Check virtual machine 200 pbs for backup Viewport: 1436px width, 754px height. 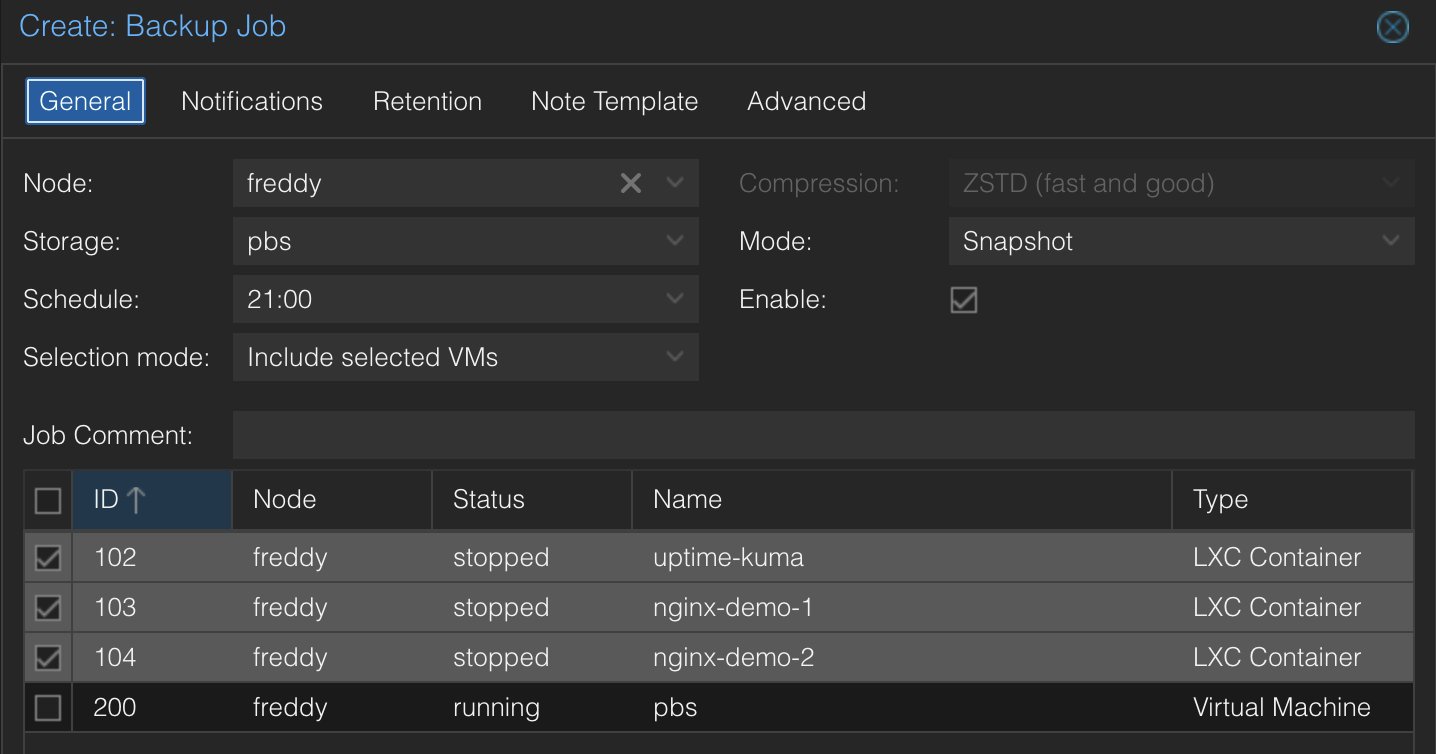pyautogui.click(x=47, y=707)
